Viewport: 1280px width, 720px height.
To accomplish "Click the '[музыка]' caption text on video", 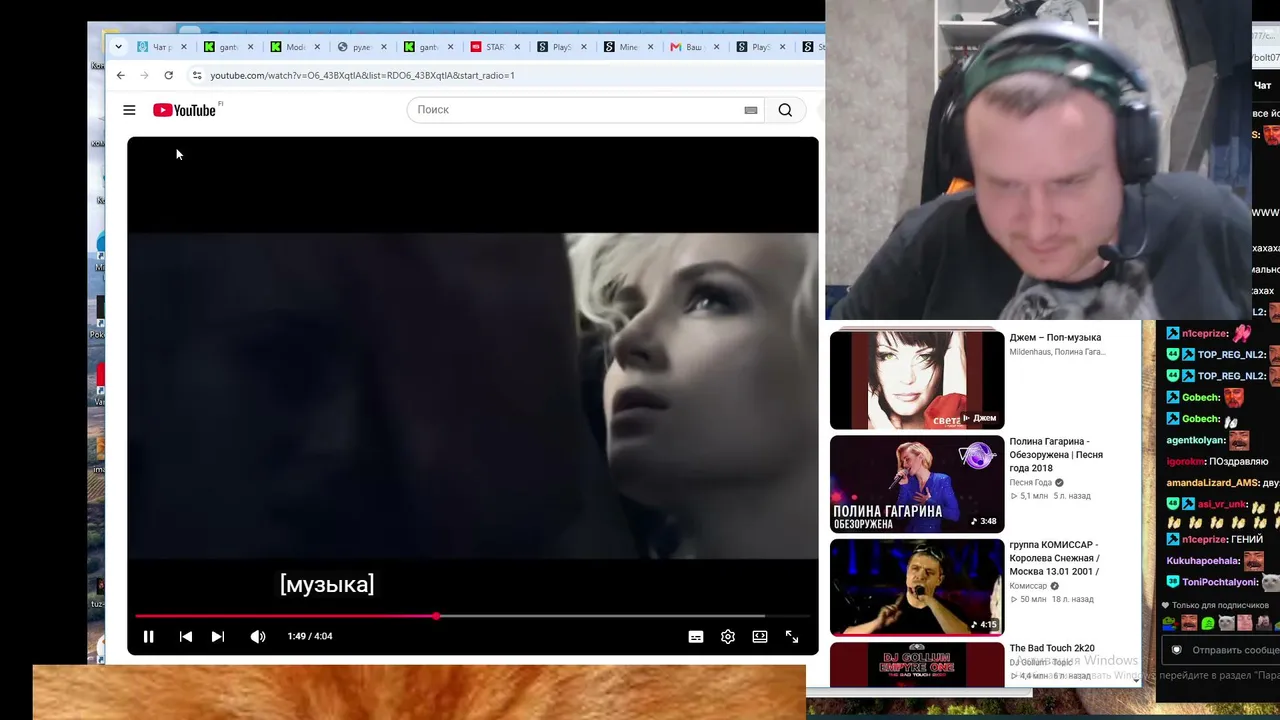I will tap(327, 584).
